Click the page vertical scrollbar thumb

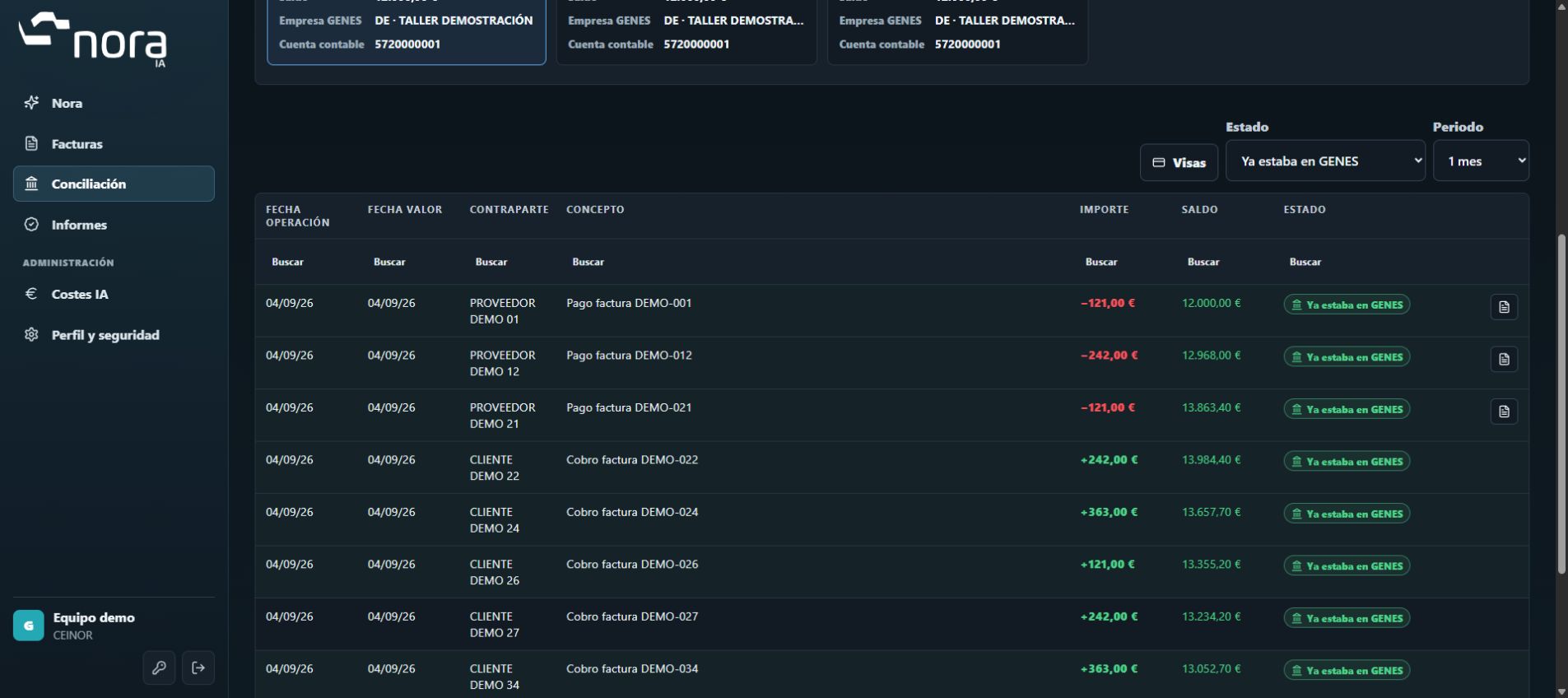coord(1561,403)
